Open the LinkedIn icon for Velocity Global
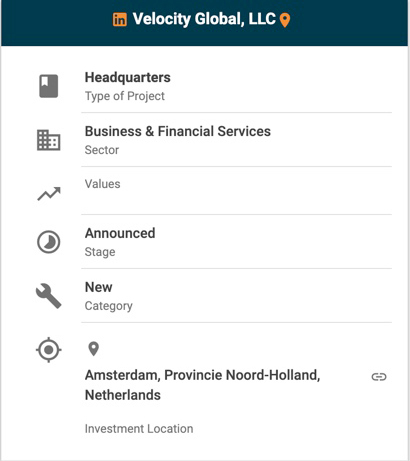This screenshot has width=410, height=461. pyautogui.click(x=120, y=19)
